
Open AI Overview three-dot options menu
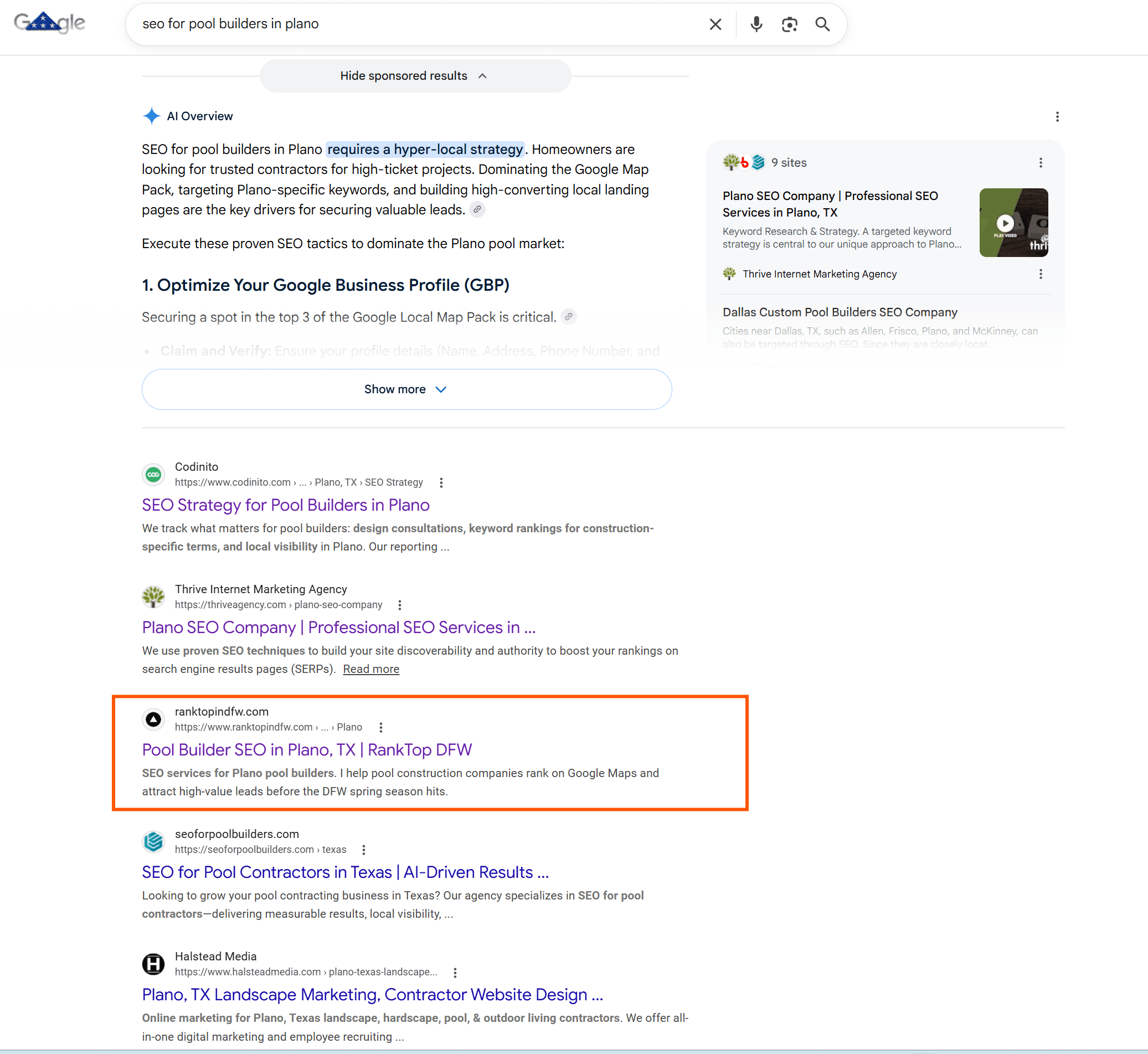(x=1057, y=116)
